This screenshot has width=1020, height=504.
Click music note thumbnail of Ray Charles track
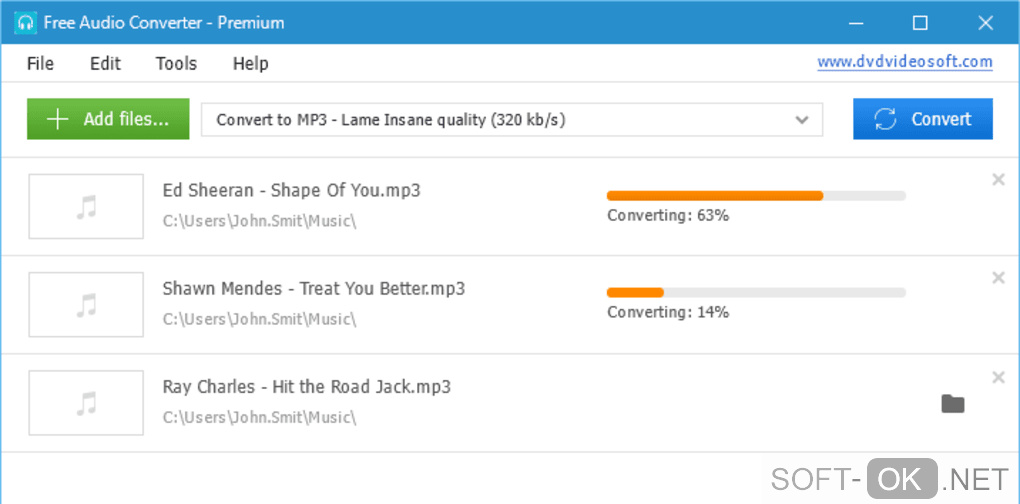86,403
